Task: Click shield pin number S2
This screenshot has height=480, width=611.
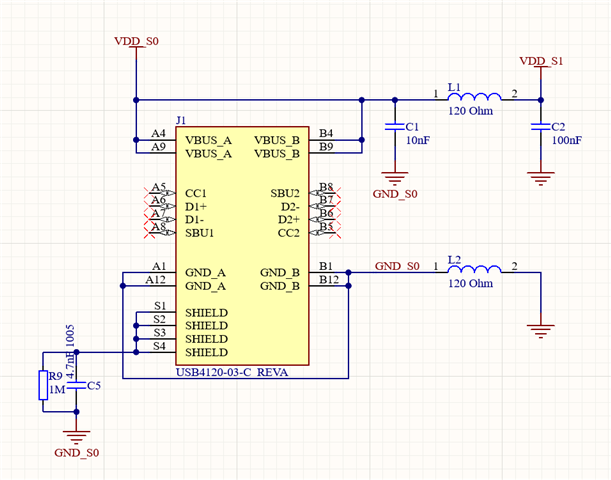Action: pyautogui.click(x=159, y=319)
